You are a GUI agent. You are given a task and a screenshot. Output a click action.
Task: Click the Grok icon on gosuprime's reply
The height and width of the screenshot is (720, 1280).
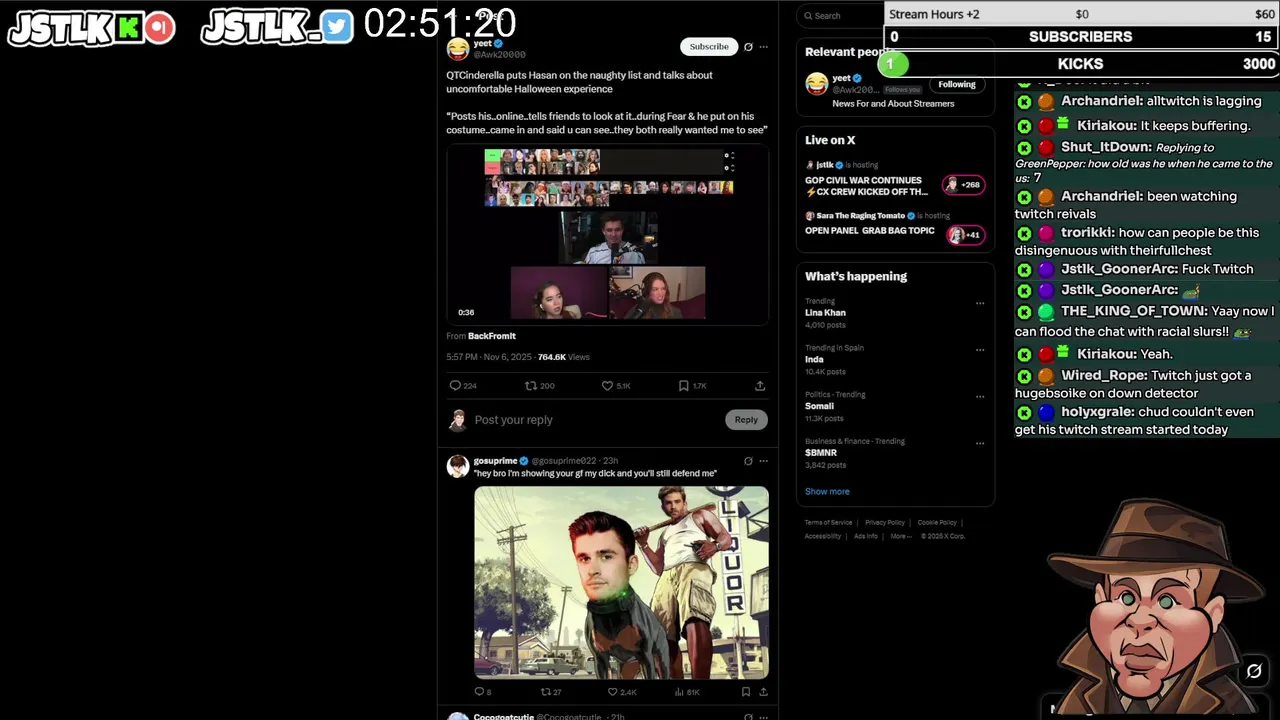coord(748,461)
